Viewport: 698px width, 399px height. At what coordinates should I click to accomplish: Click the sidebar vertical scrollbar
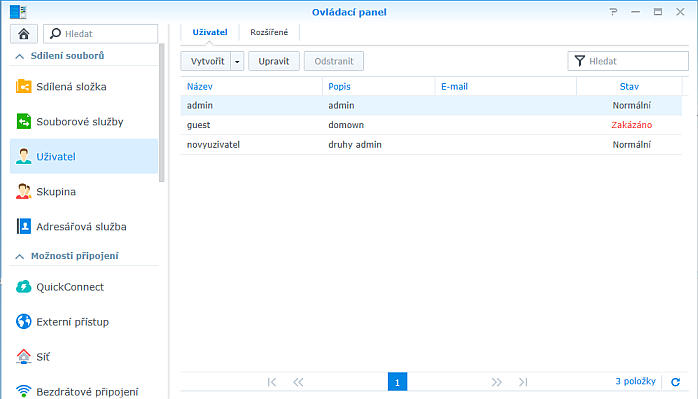[162, 113]
